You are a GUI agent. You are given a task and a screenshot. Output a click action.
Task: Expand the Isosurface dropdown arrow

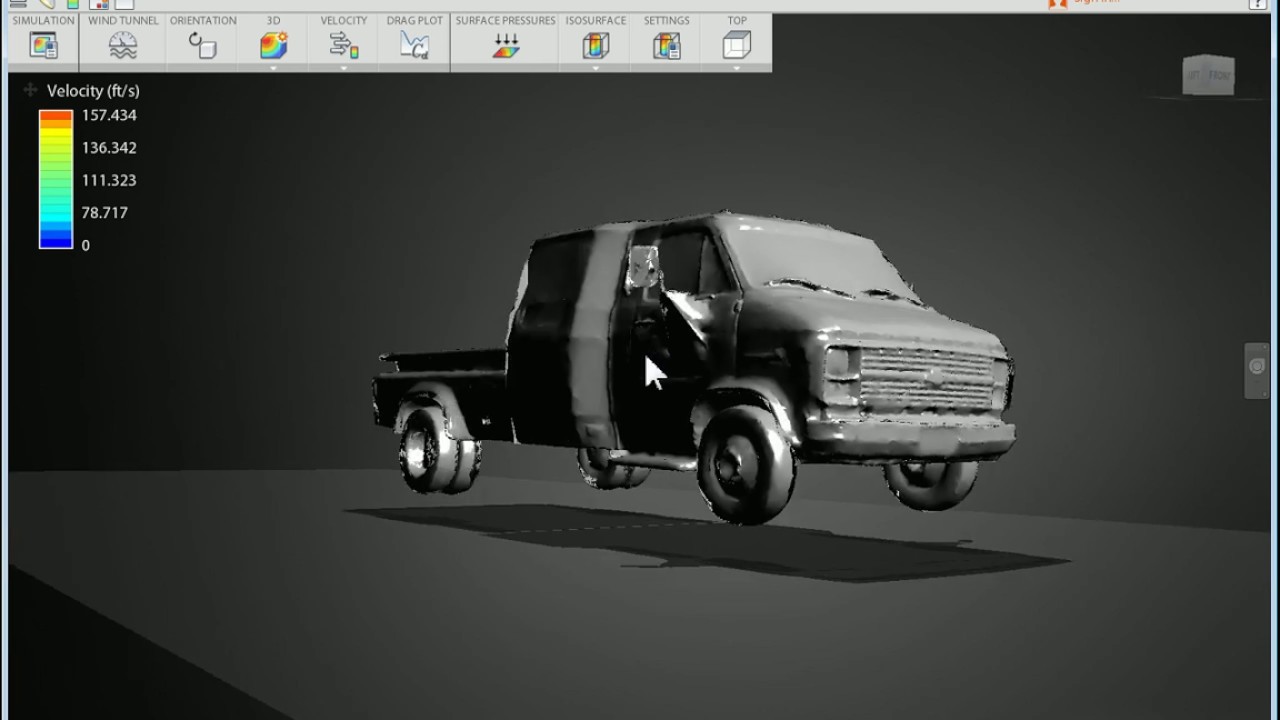pos(595,68)
